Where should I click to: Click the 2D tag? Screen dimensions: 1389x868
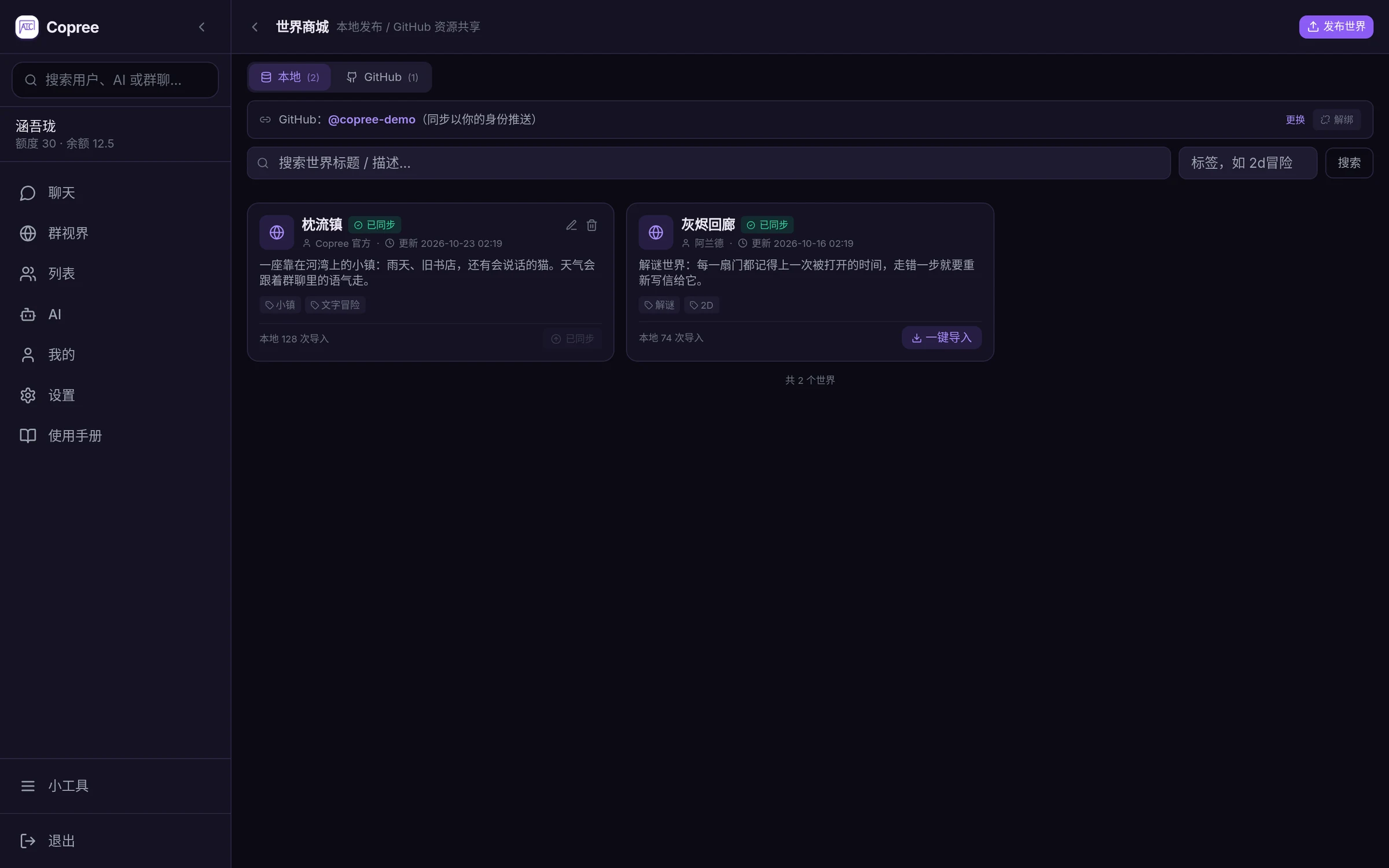coord(701,305)
